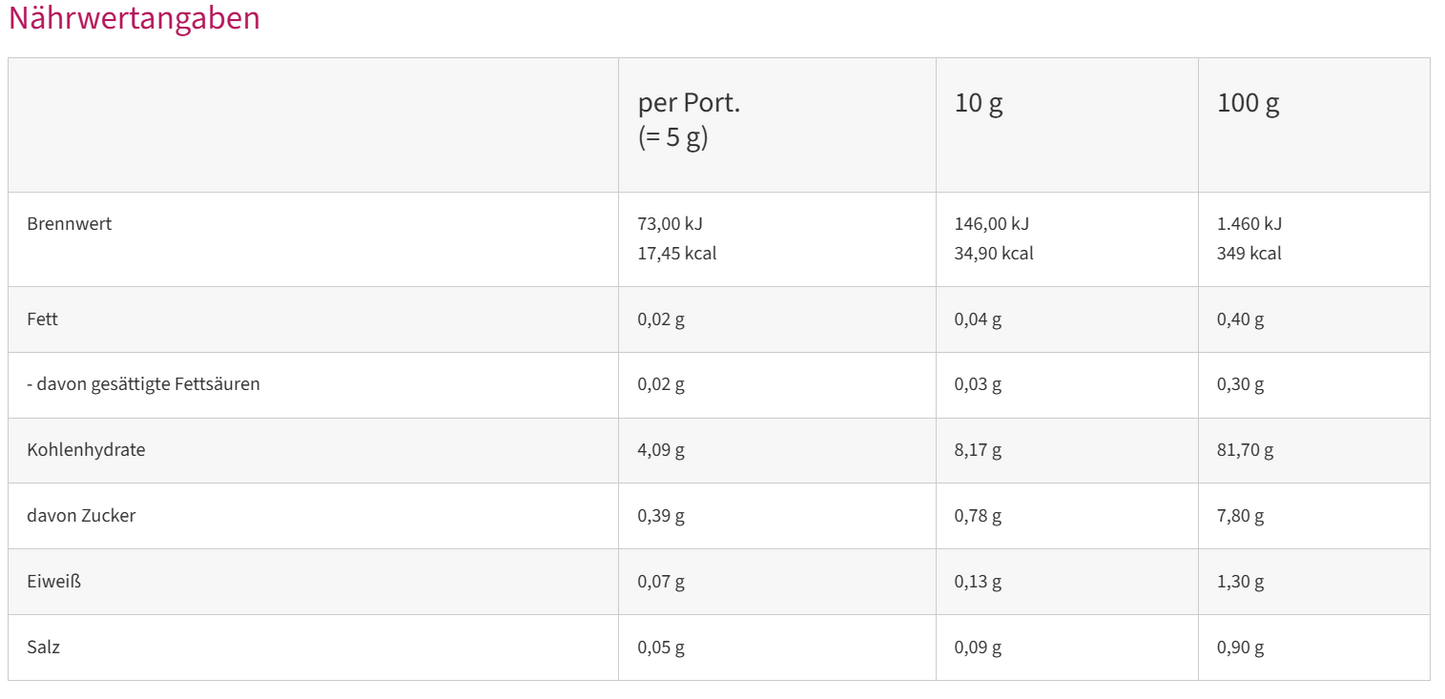Click the 1,30 g protein value
The width and height of the screenshot is (1445, 699).
point(1240,581)
